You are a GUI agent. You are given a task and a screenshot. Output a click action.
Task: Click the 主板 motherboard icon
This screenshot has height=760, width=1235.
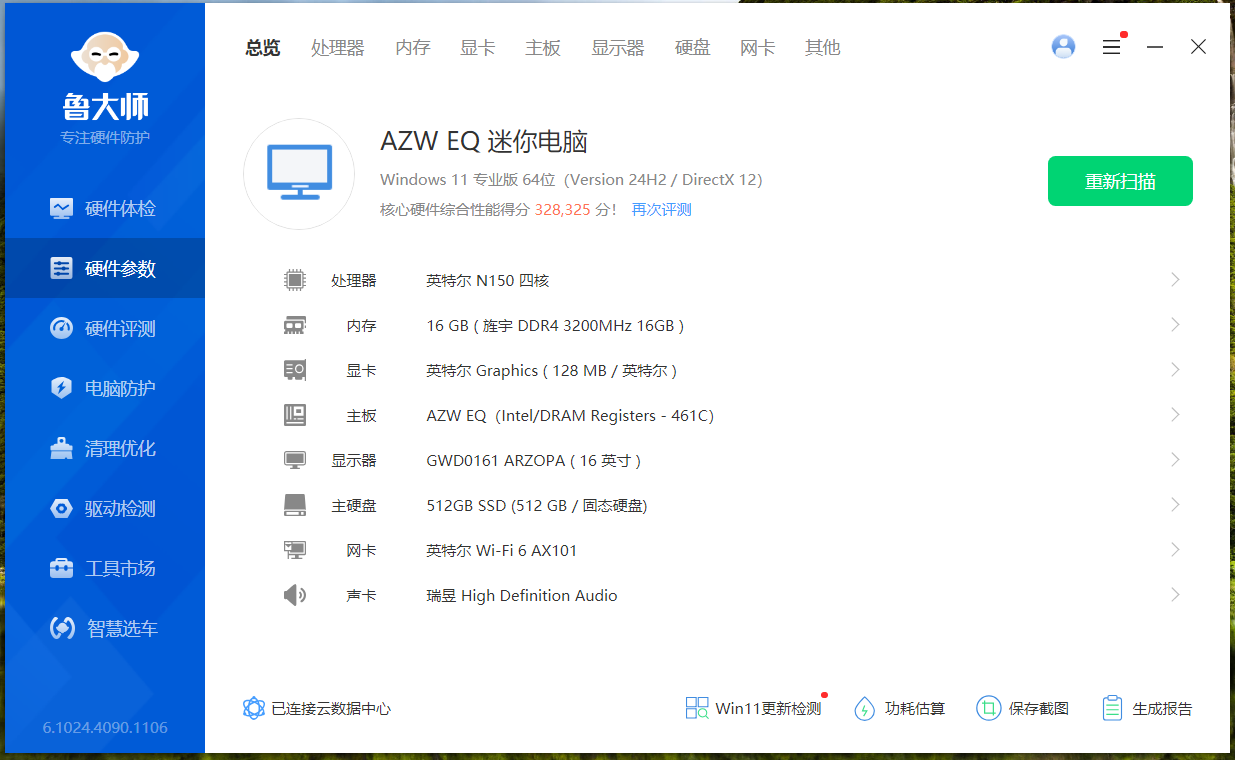click(294, 415)
